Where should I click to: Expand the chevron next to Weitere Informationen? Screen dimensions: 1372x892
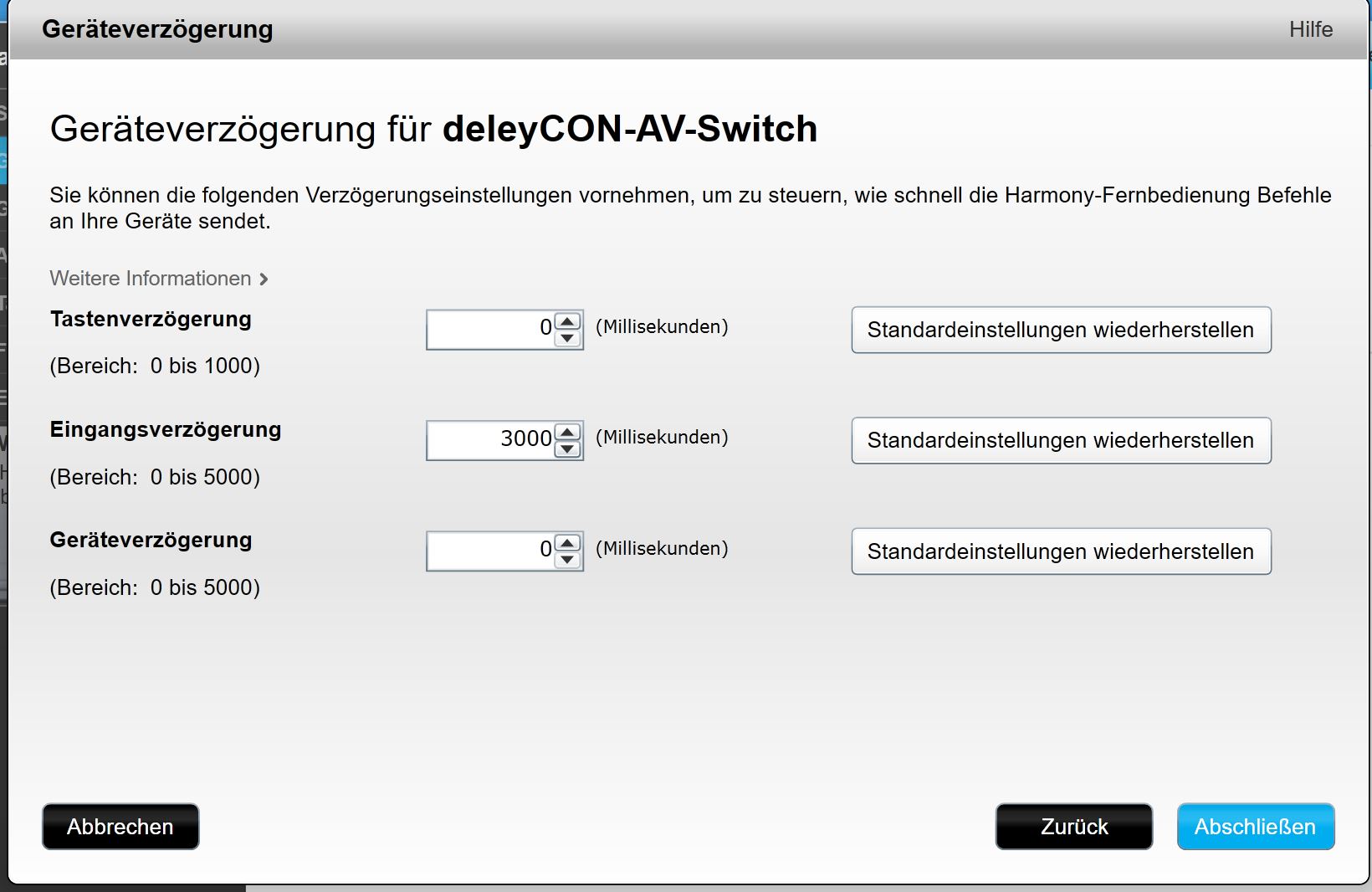click(264, 279)
